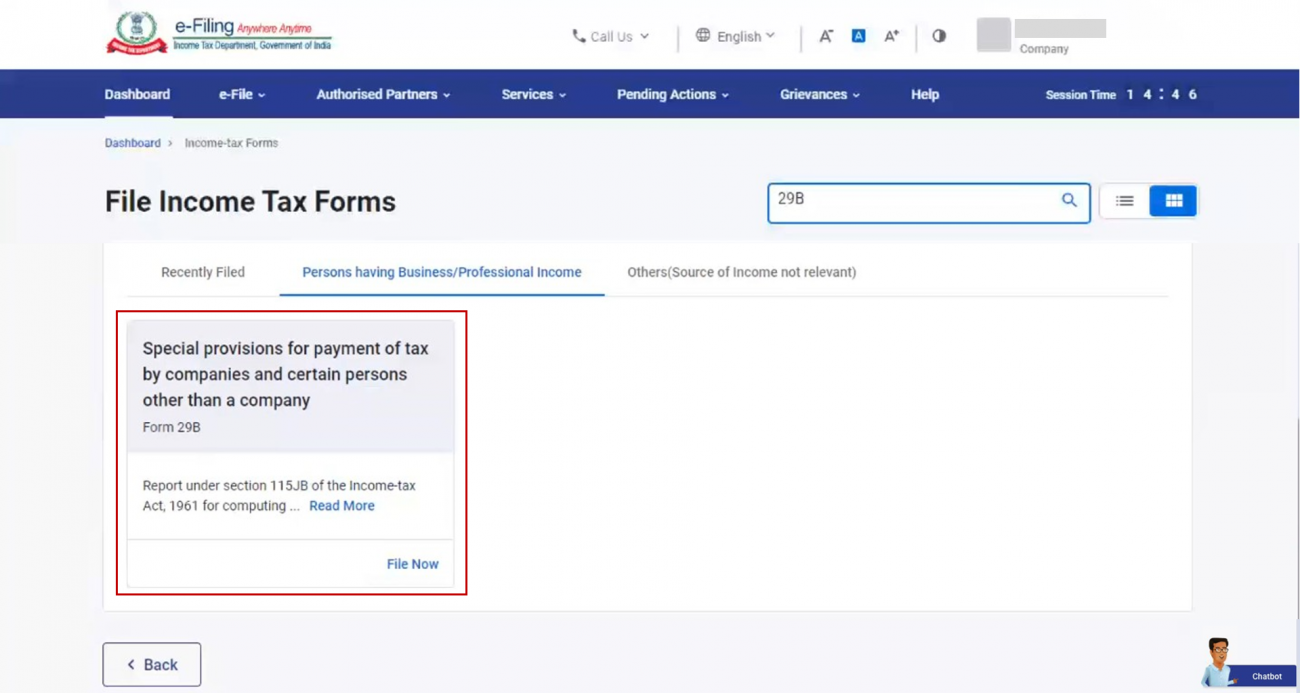Viewport: 1300px width, 693px height.
Task: Click the default font size icon
Action: 858,35
